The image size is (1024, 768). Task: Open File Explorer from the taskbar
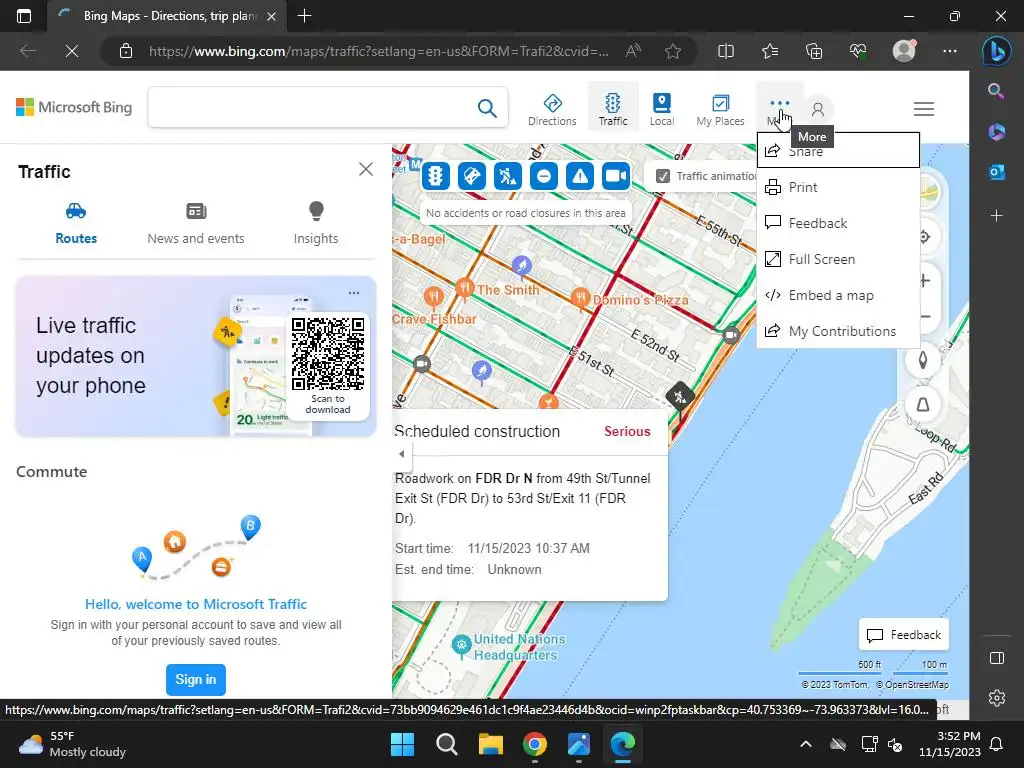coord(490,744)
